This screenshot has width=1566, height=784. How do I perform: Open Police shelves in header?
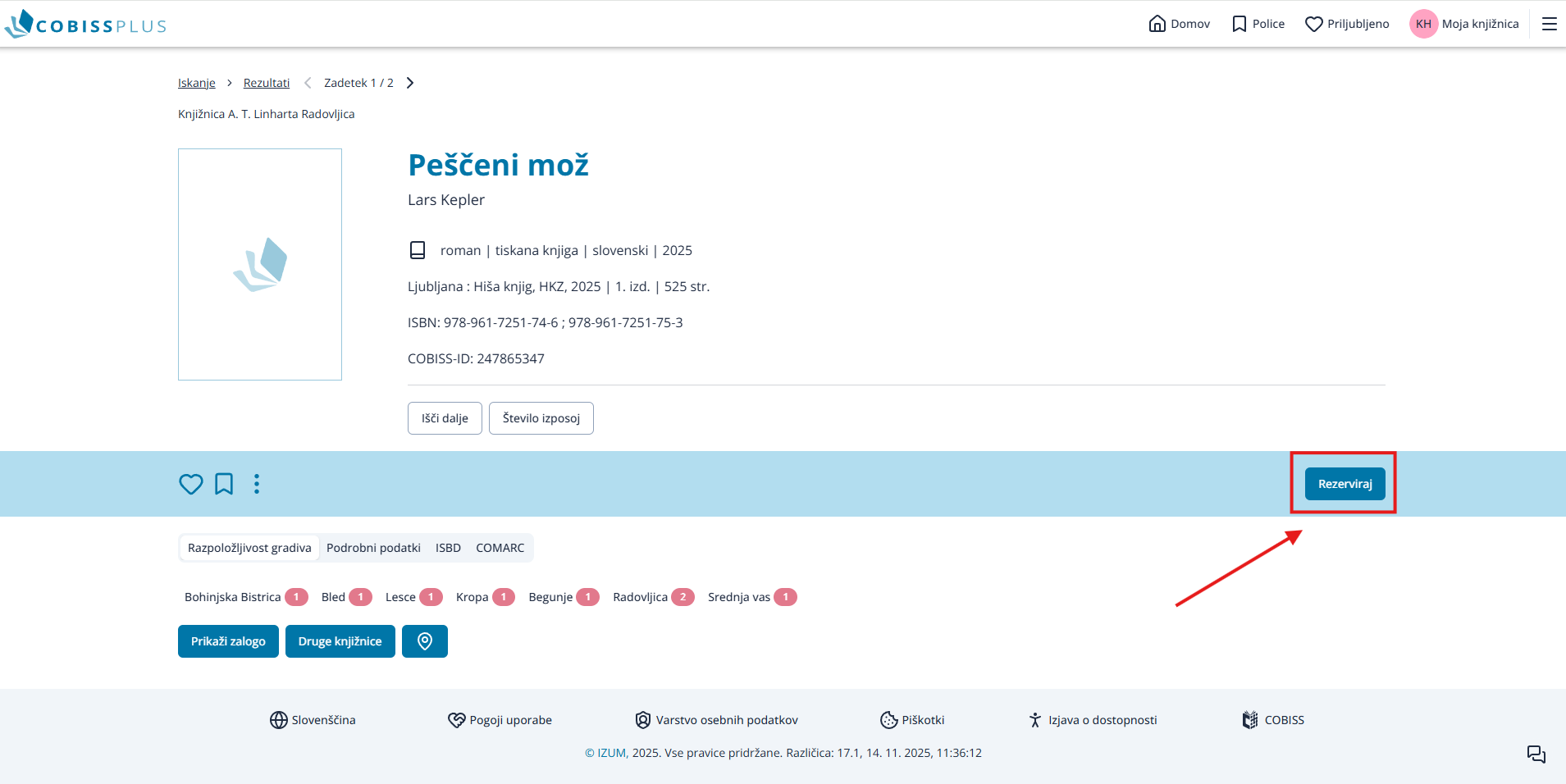(1258, 24)
